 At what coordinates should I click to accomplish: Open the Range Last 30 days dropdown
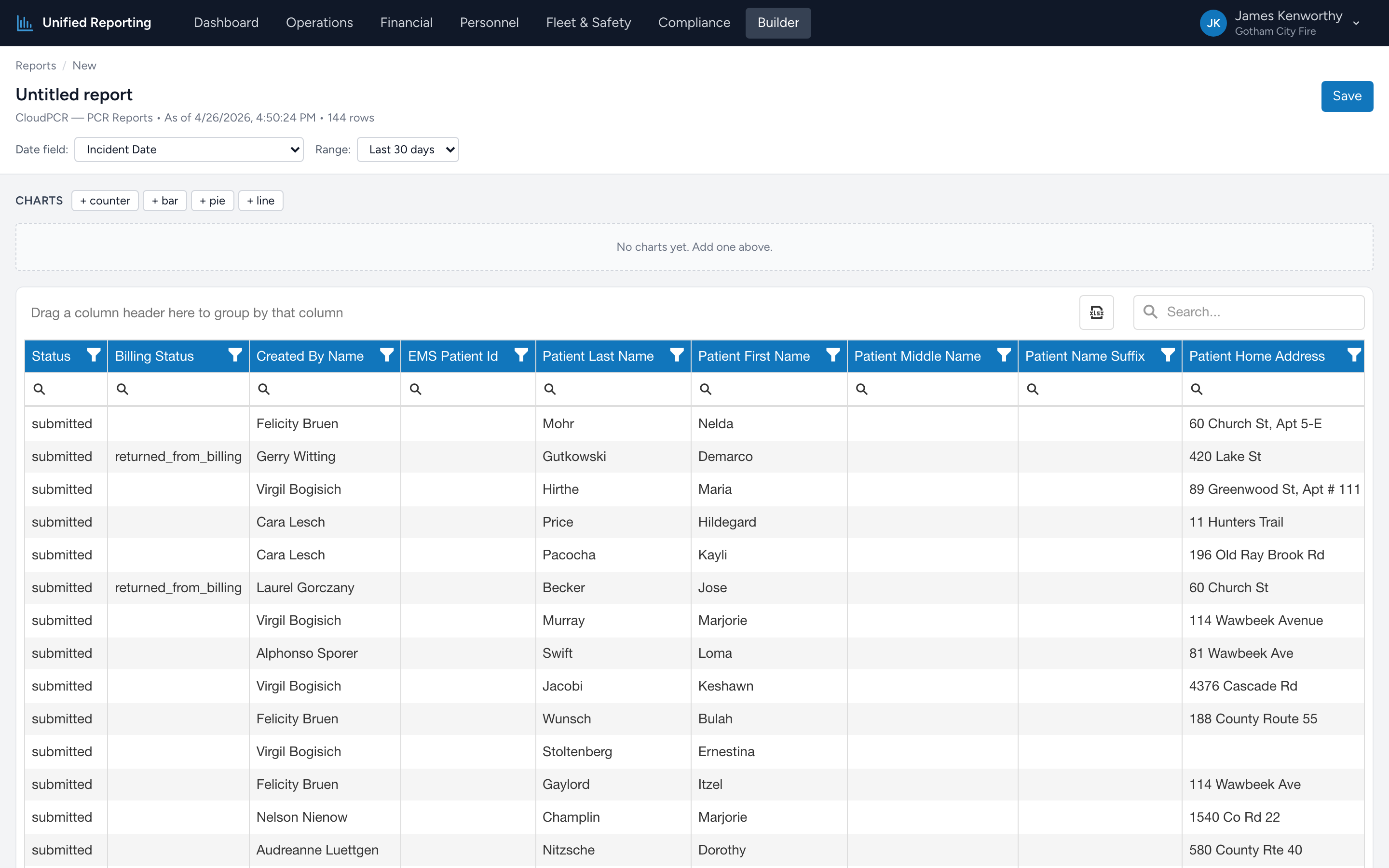point(408,149)
